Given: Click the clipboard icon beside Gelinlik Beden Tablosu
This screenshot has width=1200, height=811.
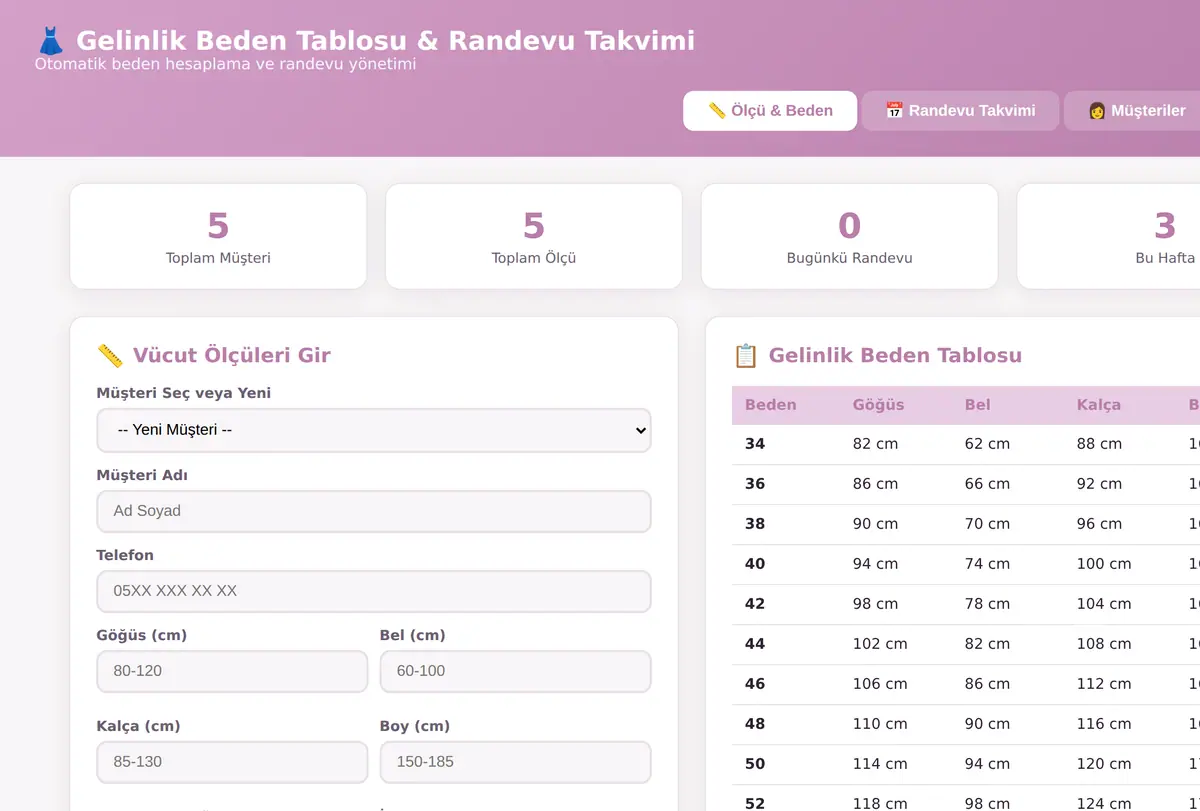Looking at the screenshot, I should click(746, 355).
